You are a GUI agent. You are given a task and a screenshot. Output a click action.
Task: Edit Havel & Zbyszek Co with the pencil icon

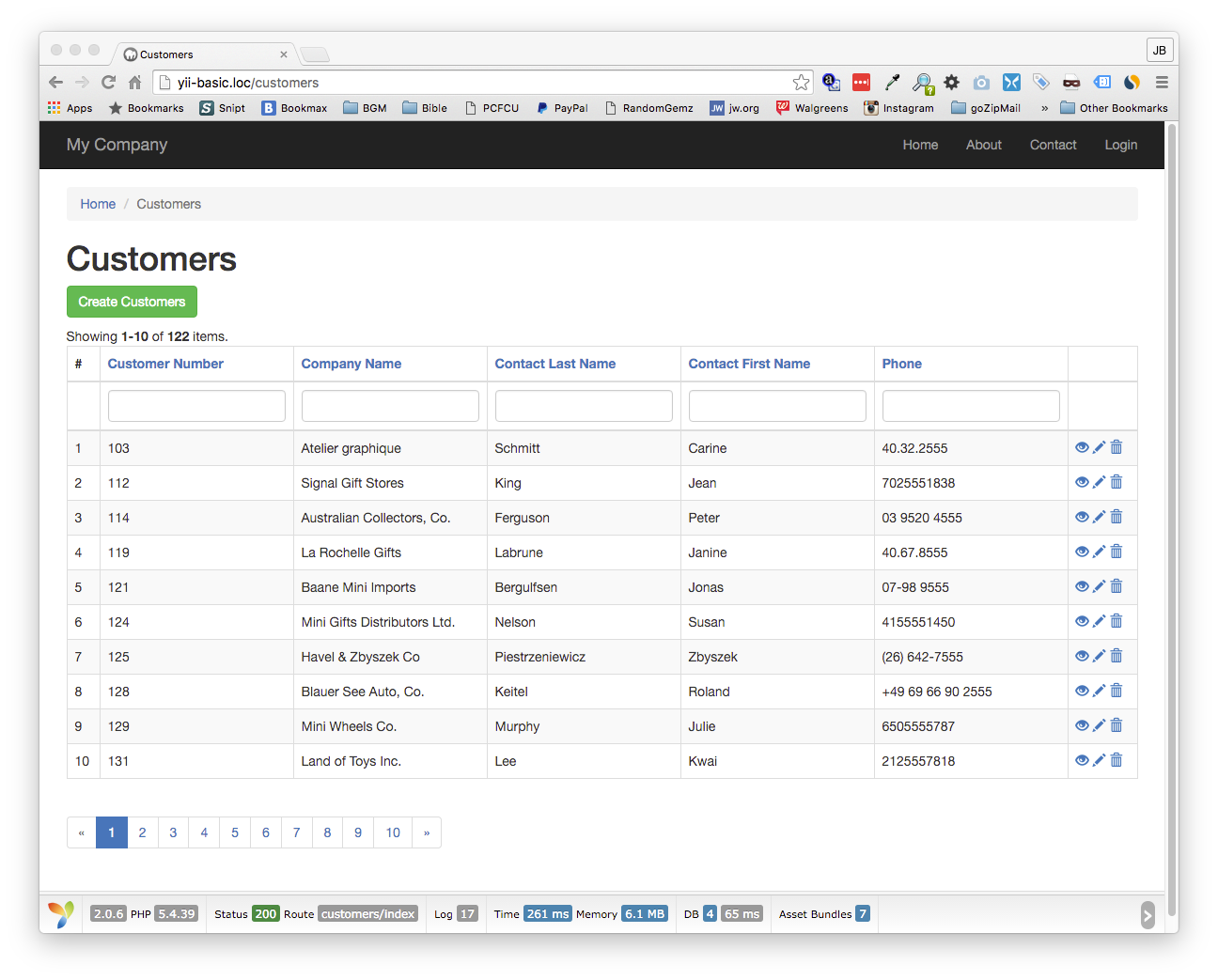click(x=1099, y=657)
